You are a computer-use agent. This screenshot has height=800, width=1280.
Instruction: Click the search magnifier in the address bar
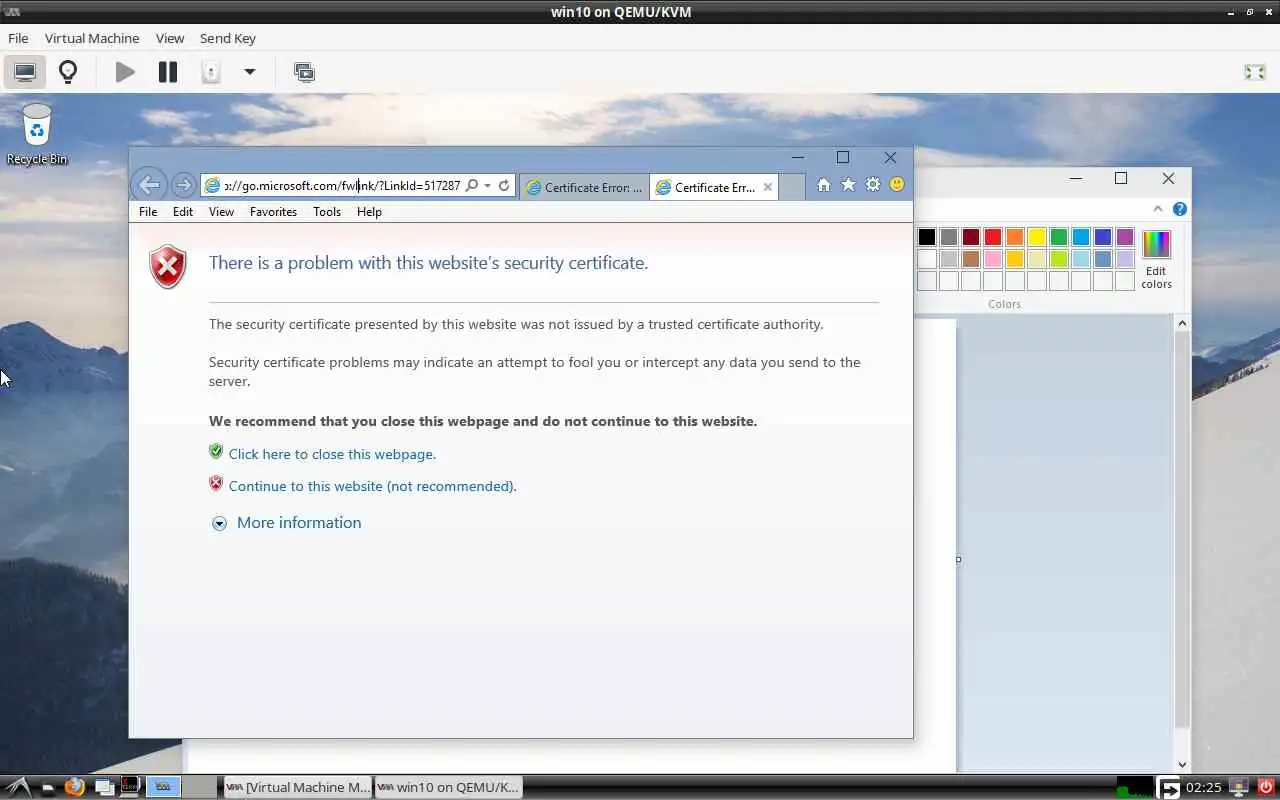point(472,186)
